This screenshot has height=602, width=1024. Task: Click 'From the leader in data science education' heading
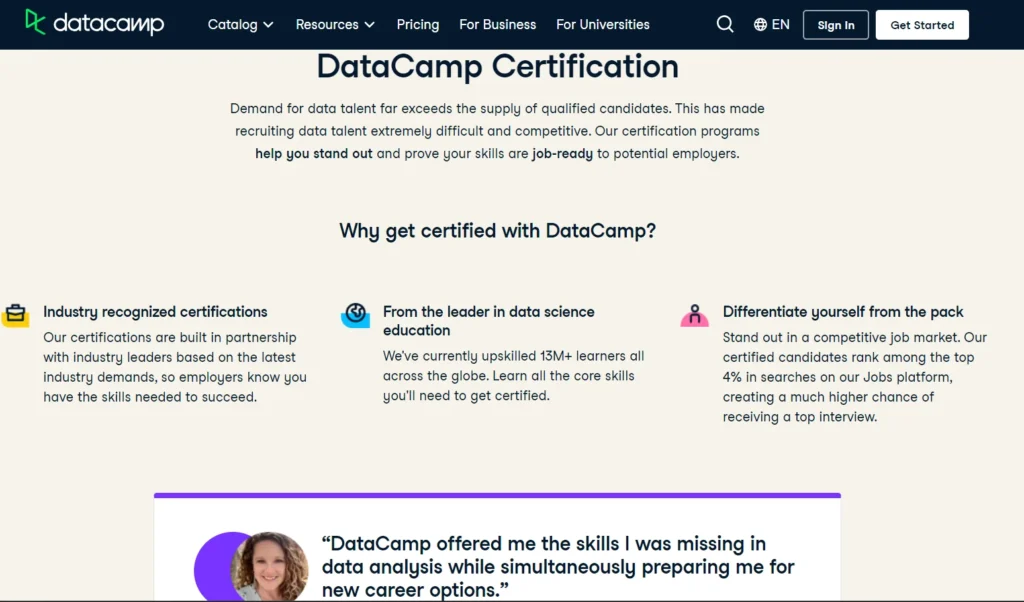pos(488,321)
